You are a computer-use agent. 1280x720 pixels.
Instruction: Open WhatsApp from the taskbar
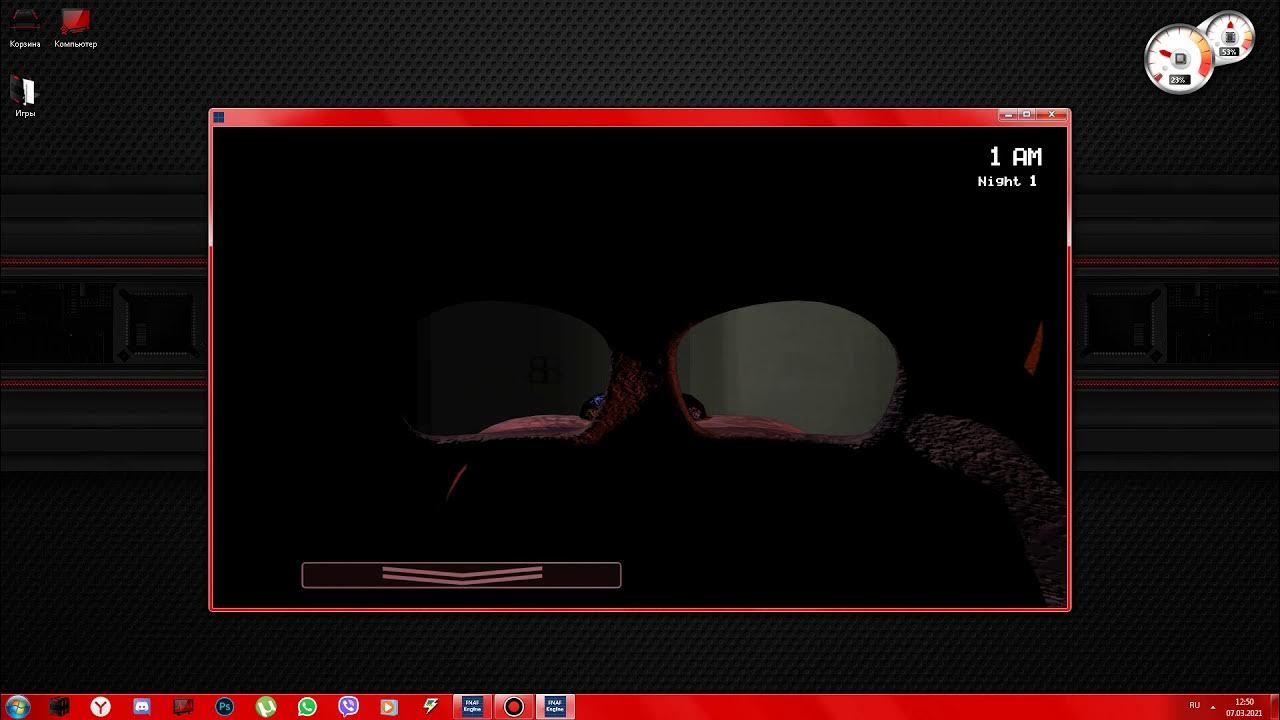point(307,707)
